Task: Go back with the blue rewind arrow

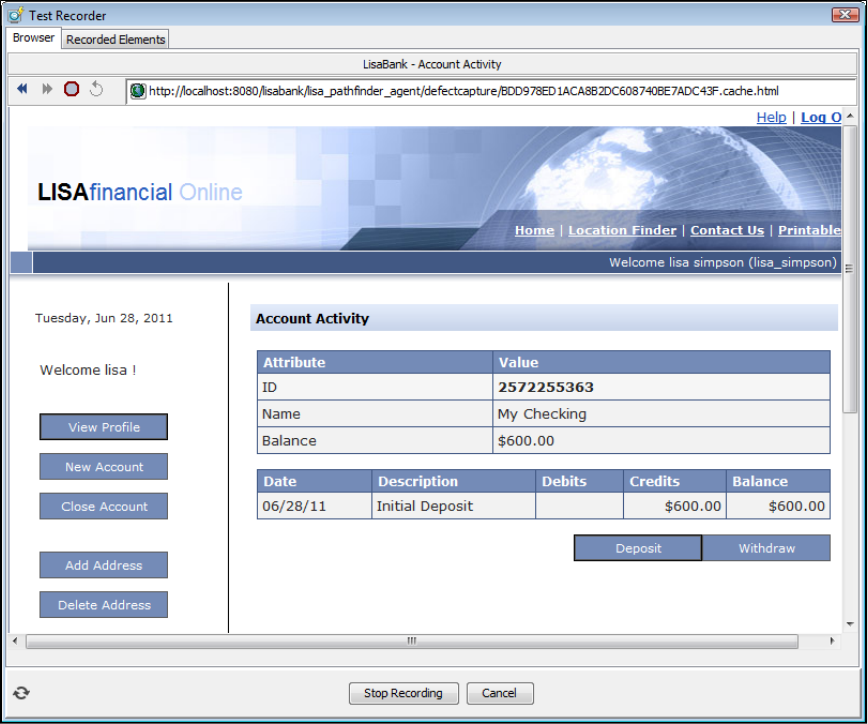Action: 22,89
